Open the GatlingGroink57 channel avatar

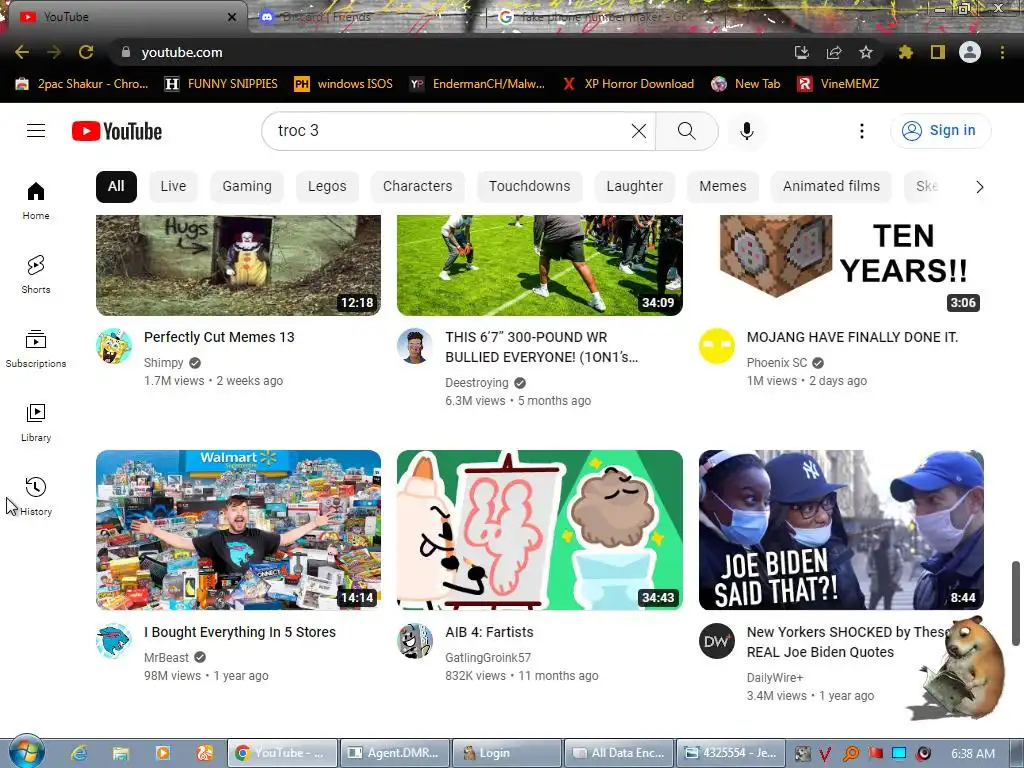point(415,641)
